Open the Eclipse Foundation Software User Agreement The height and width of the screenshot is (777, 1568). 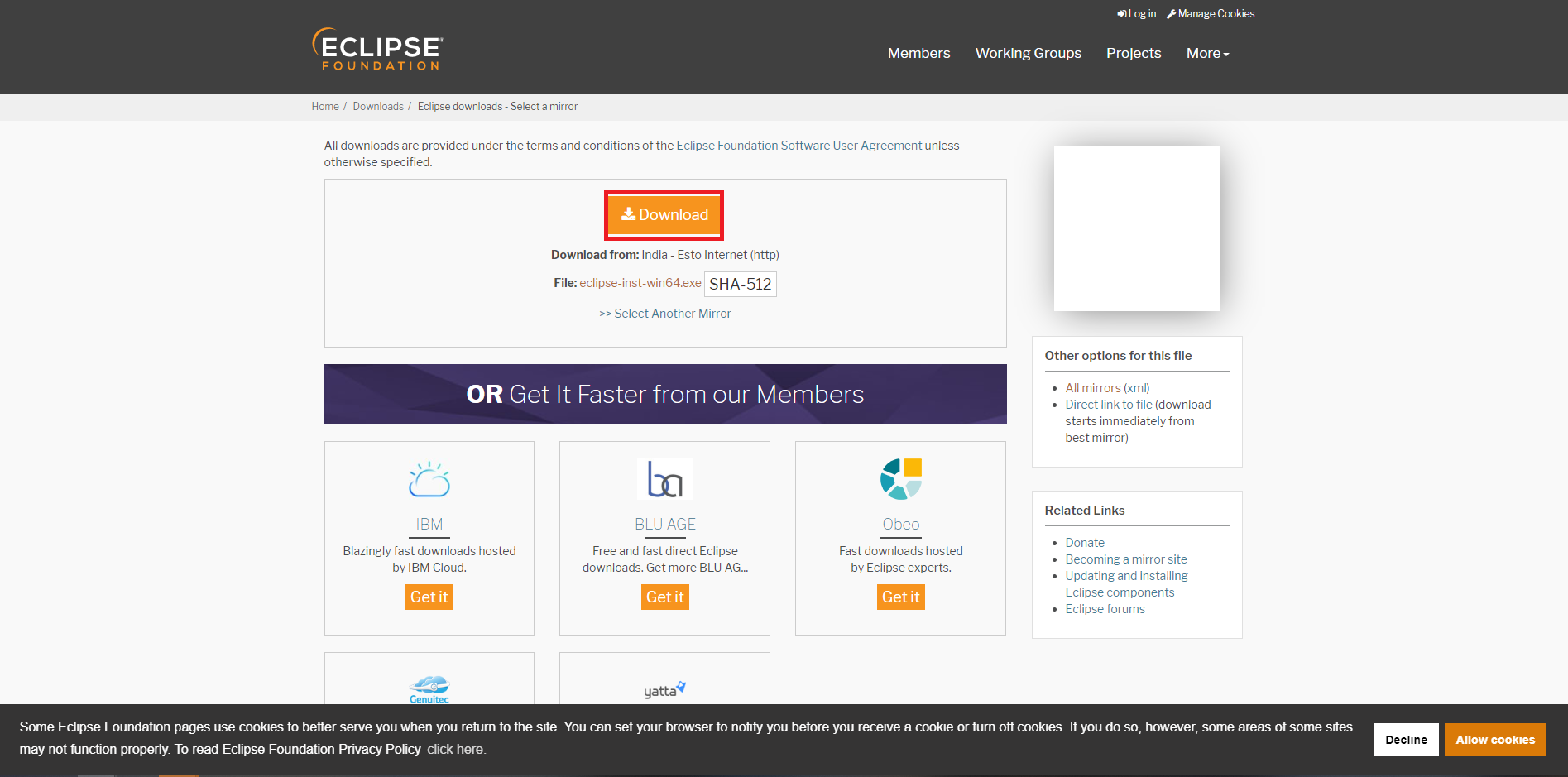coord(799,146)
